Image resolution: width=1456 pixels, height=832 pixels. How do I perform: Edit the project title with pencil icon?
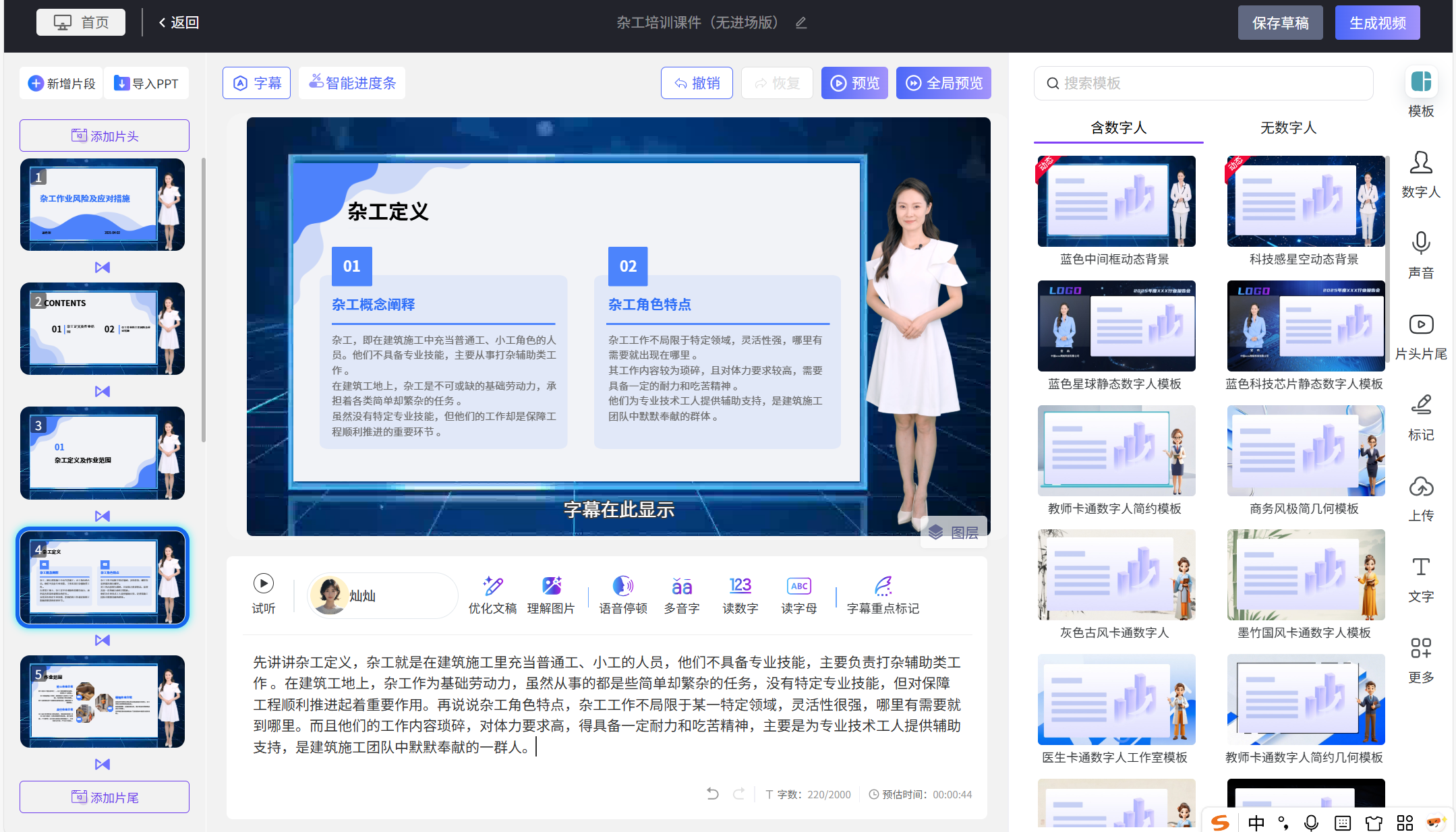801,23
